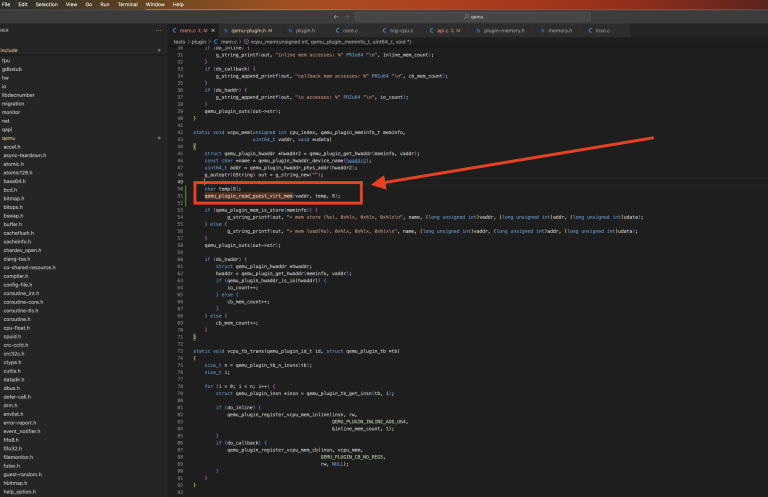Open error-report.h in Explorer
Viewport: 768px width, 497px height.
click(20, 423)
